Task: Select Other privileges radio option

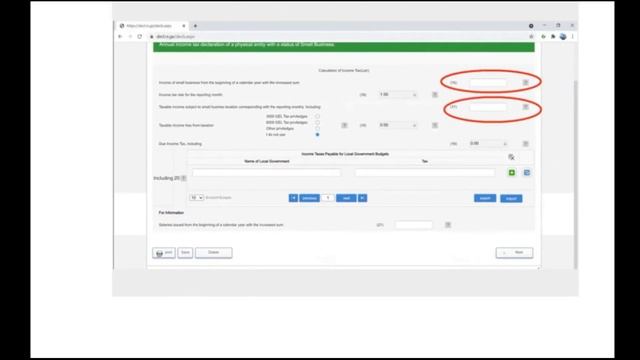Action: click(x=317, y=129)
